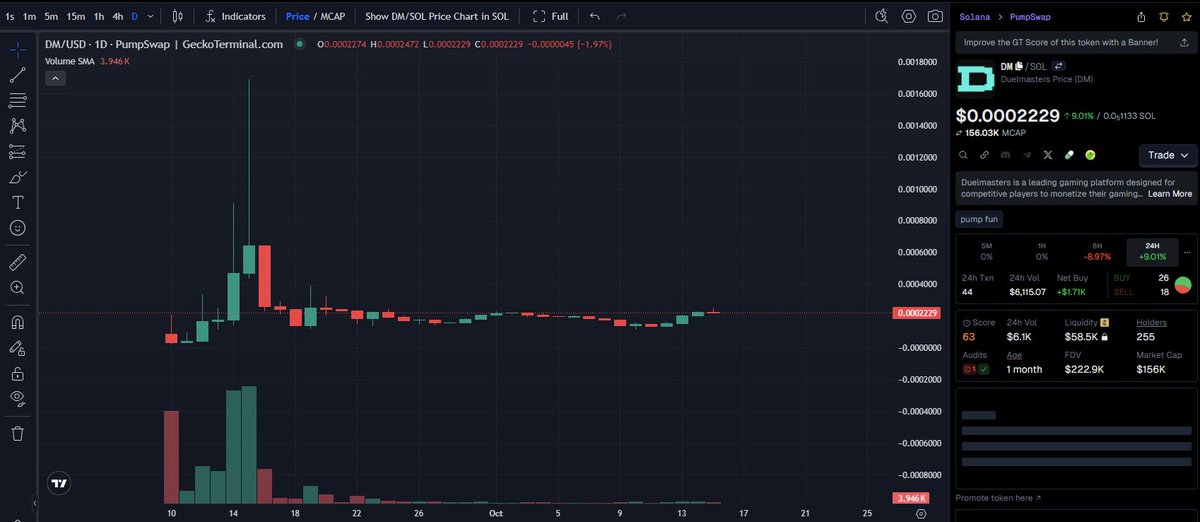Click Show DM/SOL Price Chart in SOL
This screenshot has height=522, width=1200.
point(437,16)
